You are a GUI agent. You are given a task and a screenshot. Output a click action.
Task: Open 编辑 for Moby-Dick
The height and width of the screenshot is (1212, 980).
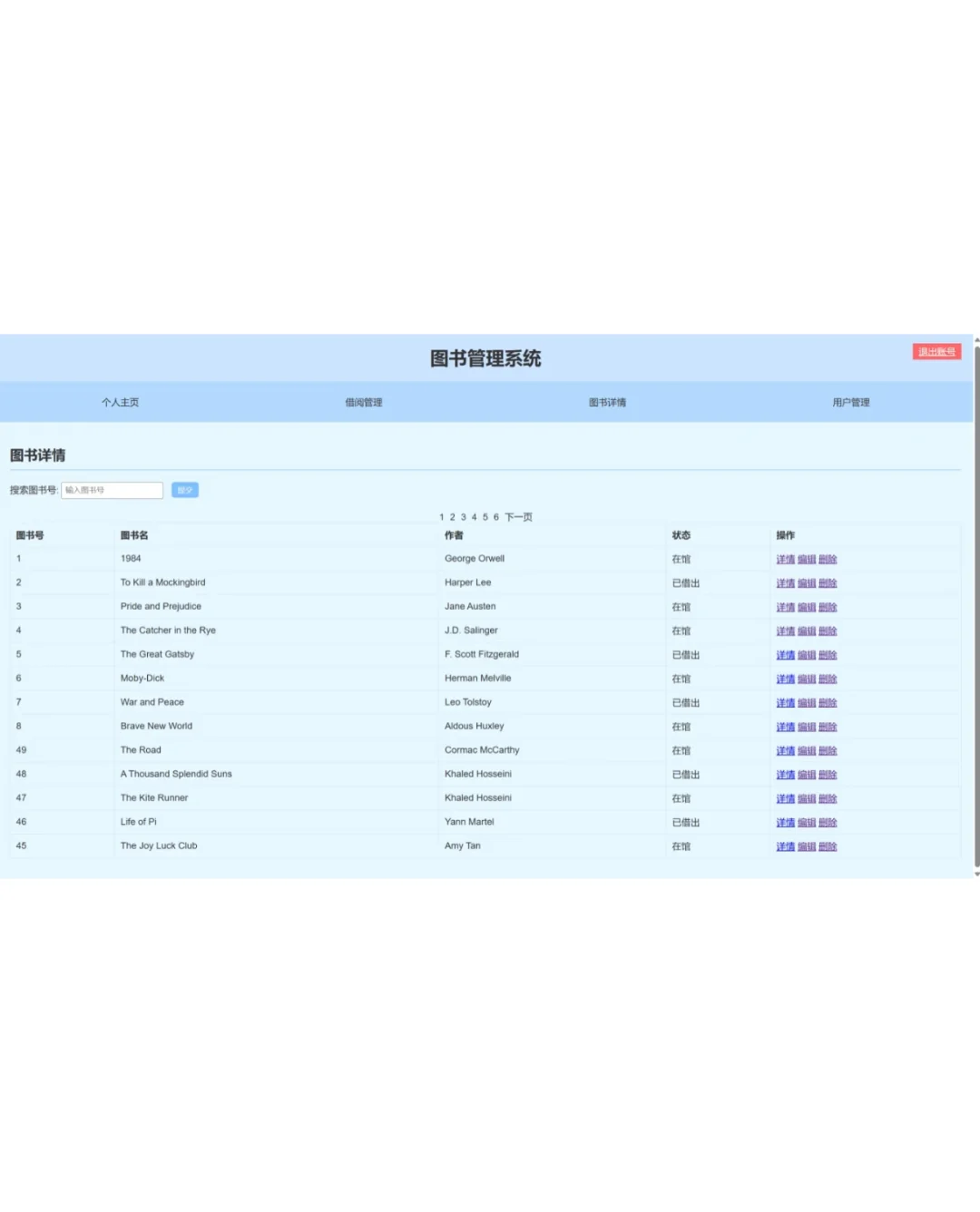click(807, 679)
